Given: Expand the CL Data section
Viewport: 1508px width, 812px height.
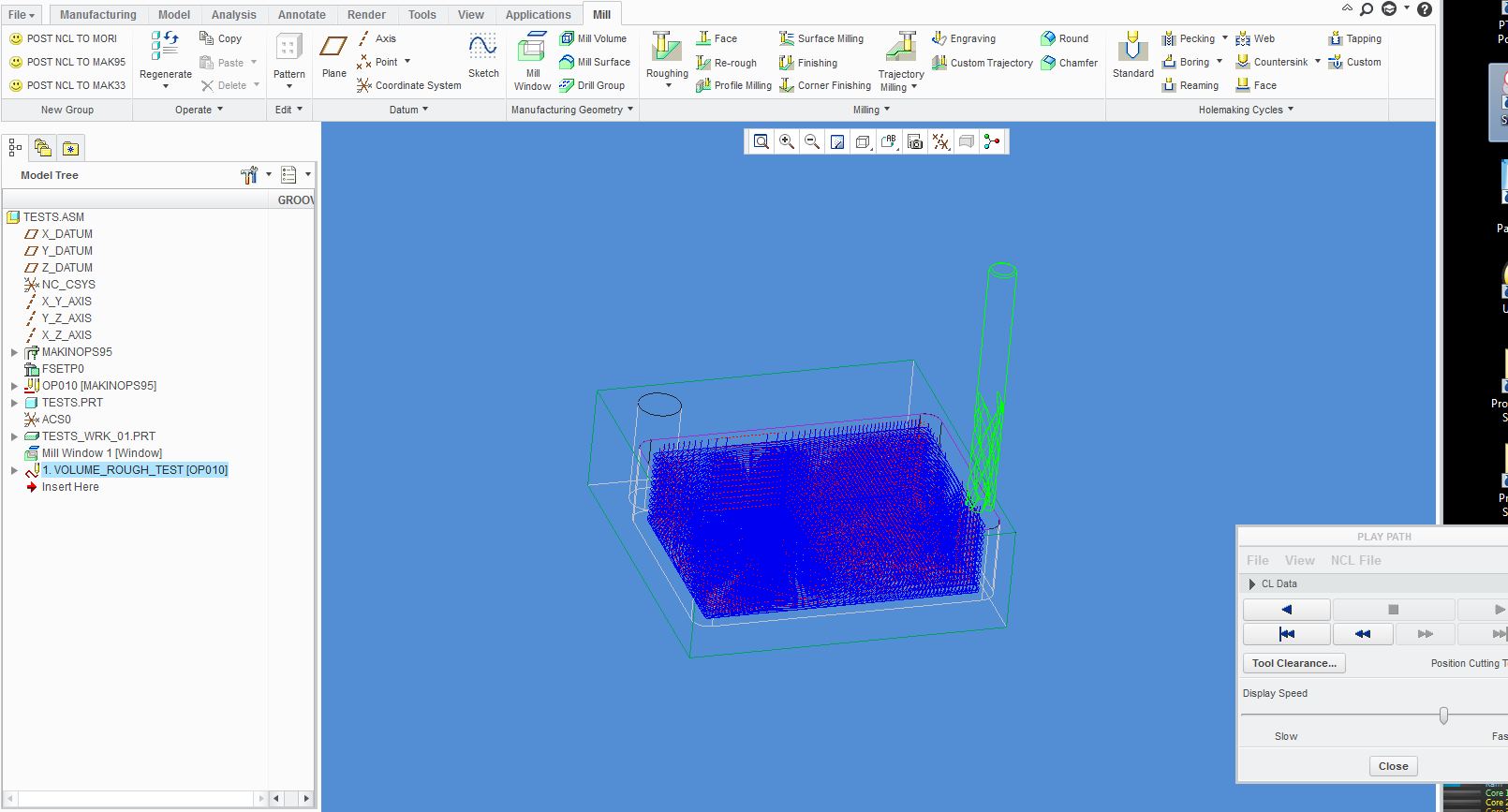Looking at the screenshot, I should point(1252,583).
